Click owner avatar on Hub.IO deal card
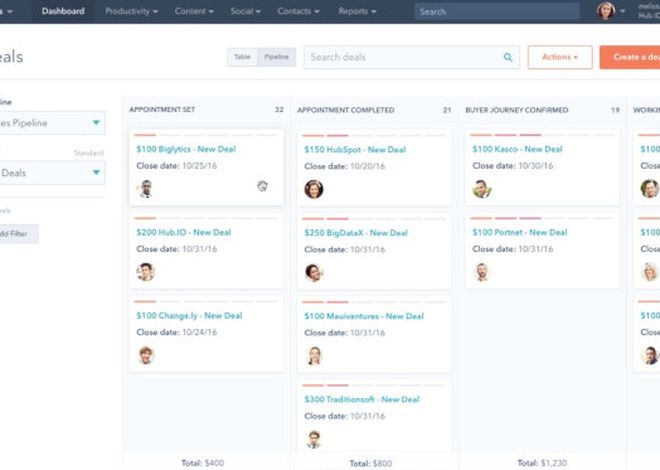The width and height of the screenshot is (660, 470). [146, 272]
